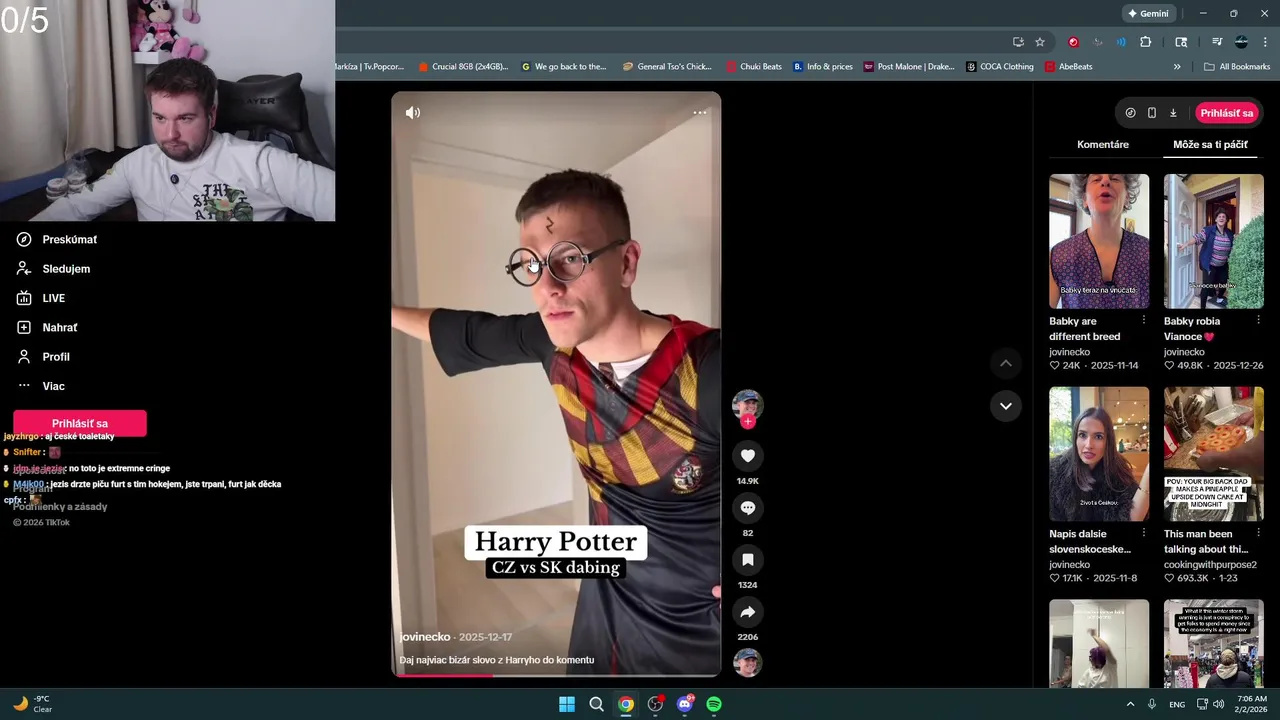Open the Windows Start menu
The height and width of the screenshot is (720, 1280).
click(x=567, y=704)
